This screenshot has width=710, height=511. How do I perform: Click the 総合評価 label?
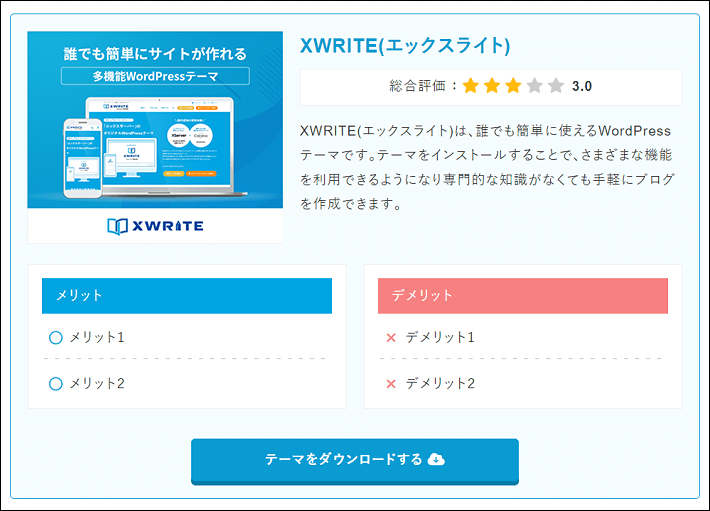(x=417, y=86)
